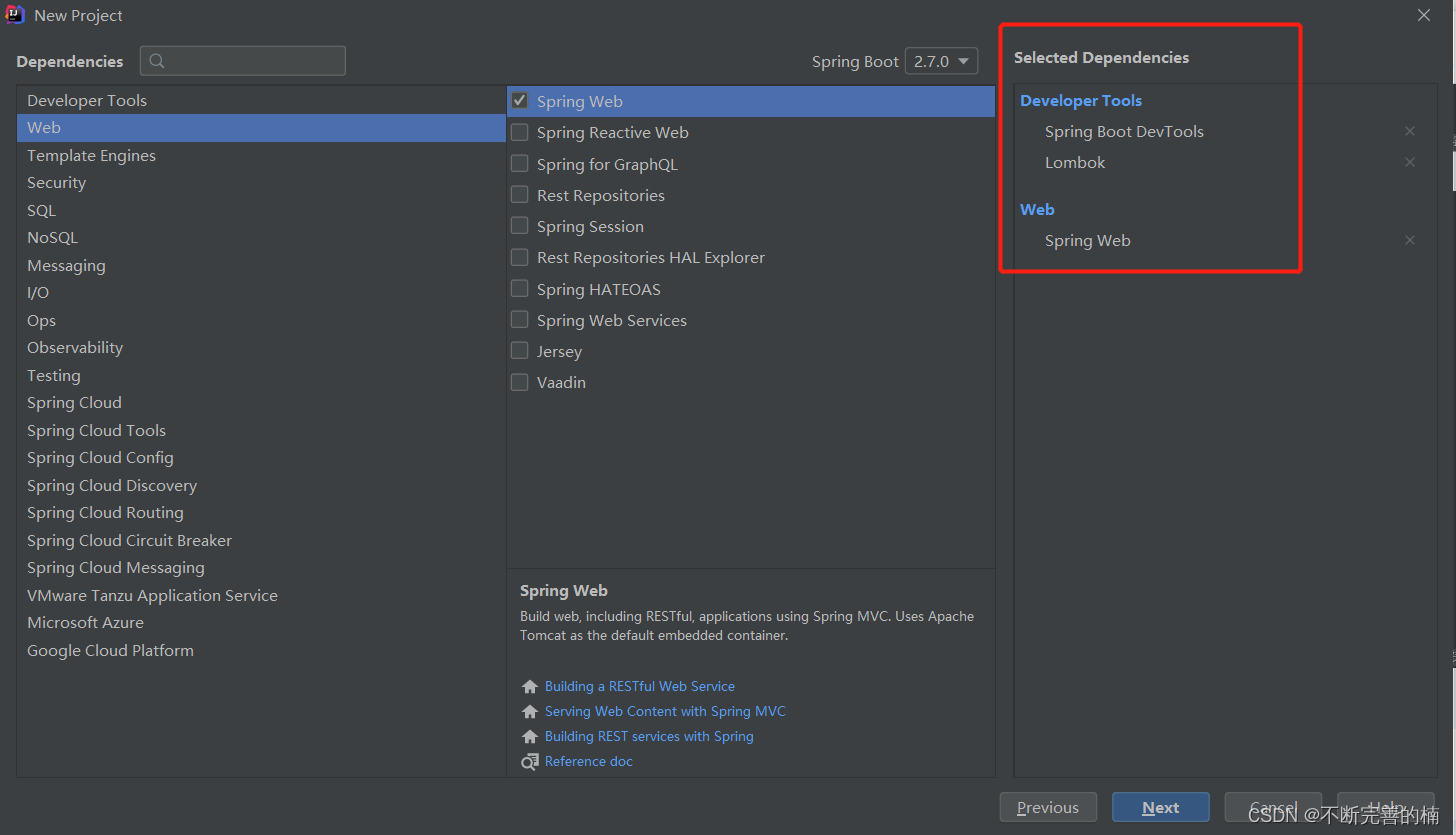Select the I/O category
Viewport: 1456px width, 835px height.
pos(261,293)
